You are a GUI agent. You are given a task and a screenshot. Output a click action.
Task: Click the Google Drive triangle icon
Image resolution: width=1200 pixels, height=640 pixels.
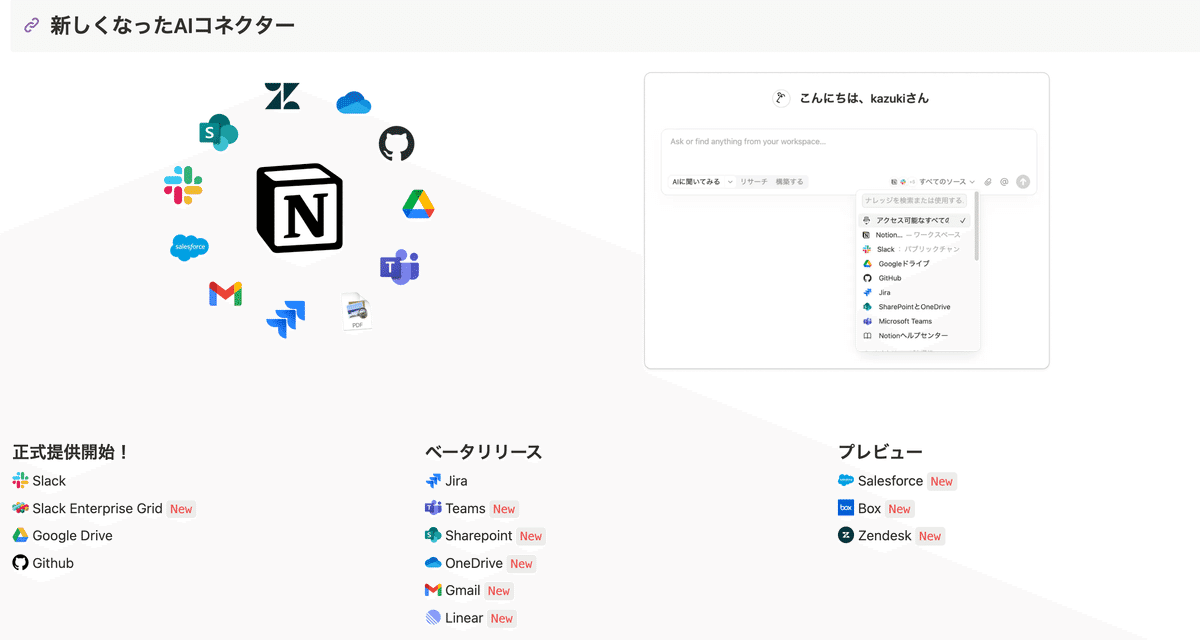click(418, 204)
